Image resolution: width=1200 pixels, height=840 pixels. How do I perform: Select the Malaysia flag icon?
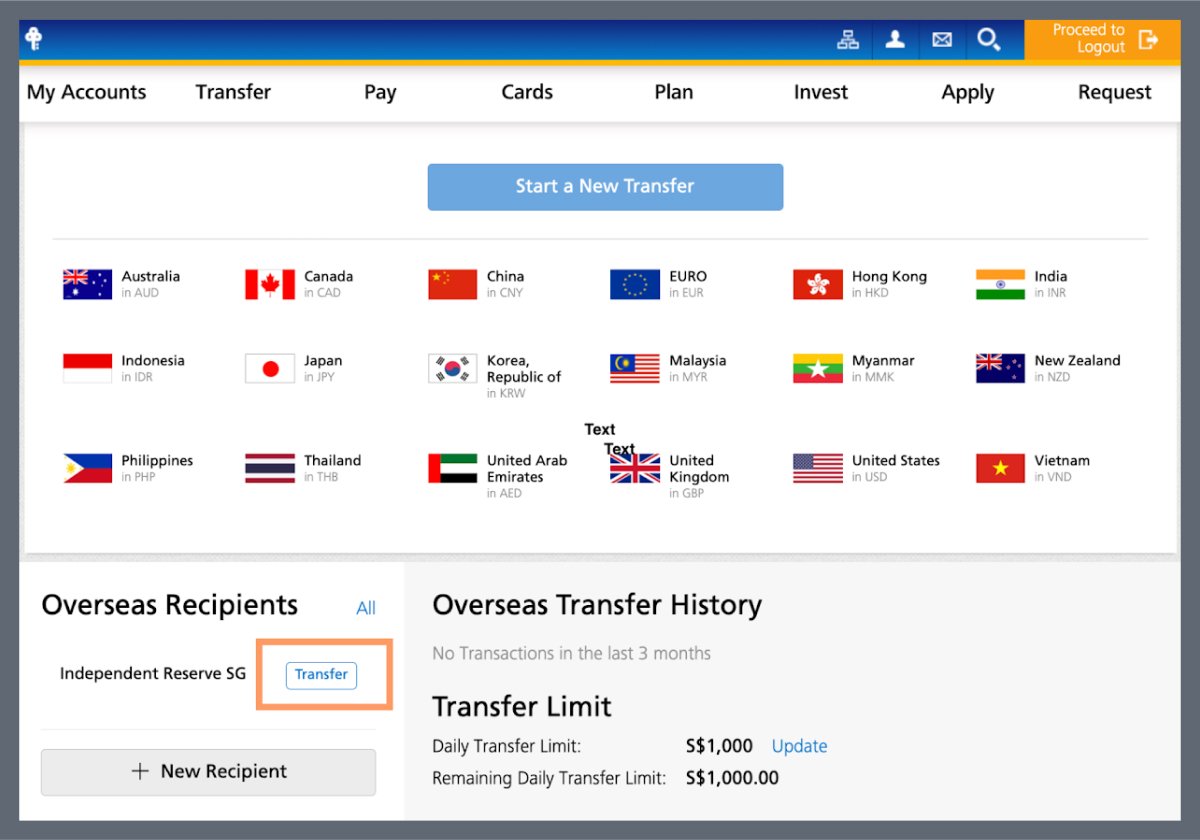coord(635,369)
